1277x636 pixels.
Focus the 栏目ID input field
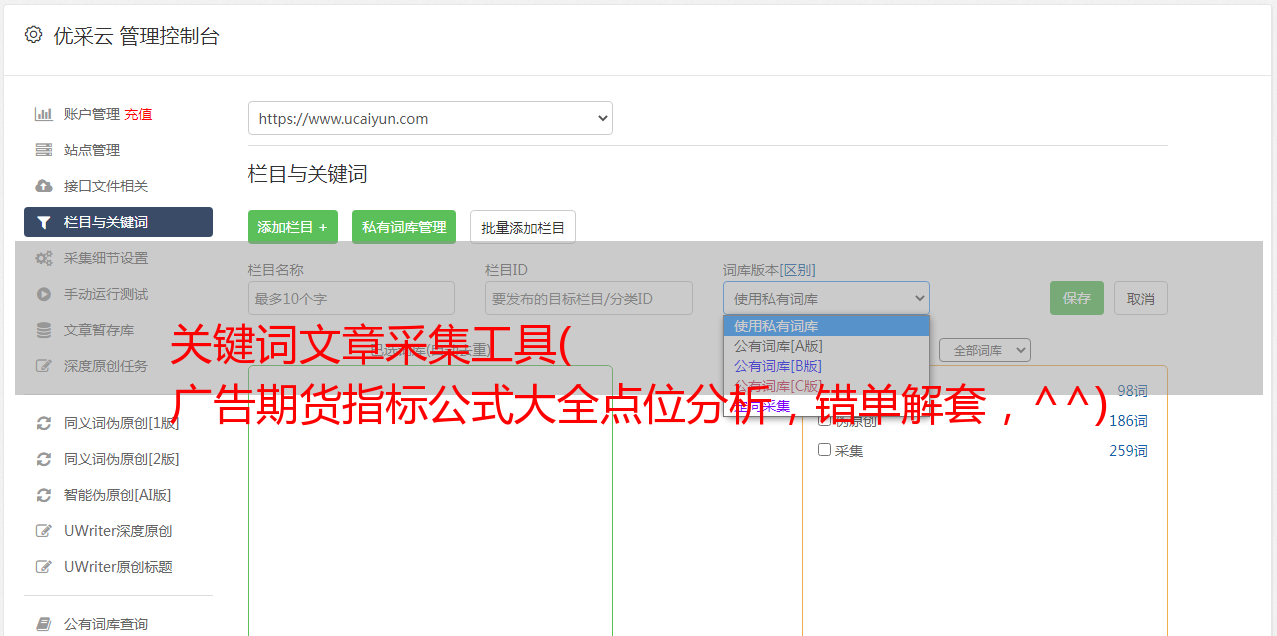[x=589, y=298]
